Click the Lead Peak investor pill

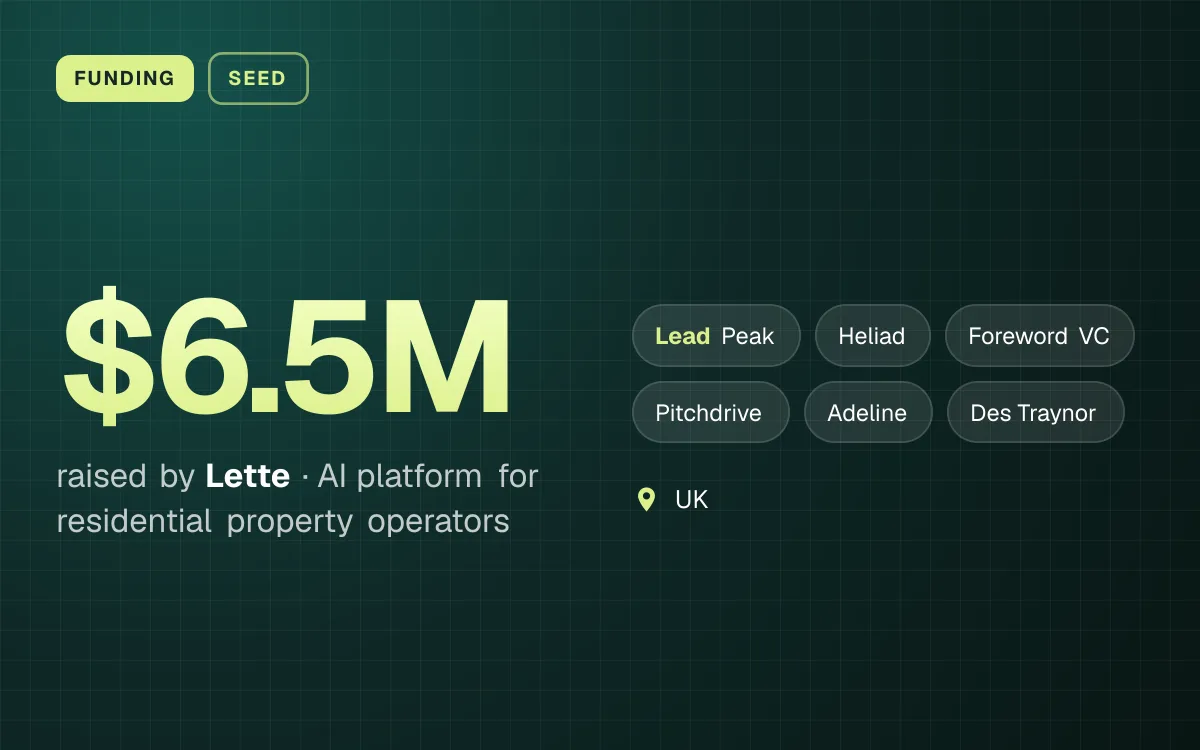[x=716, y=336]
